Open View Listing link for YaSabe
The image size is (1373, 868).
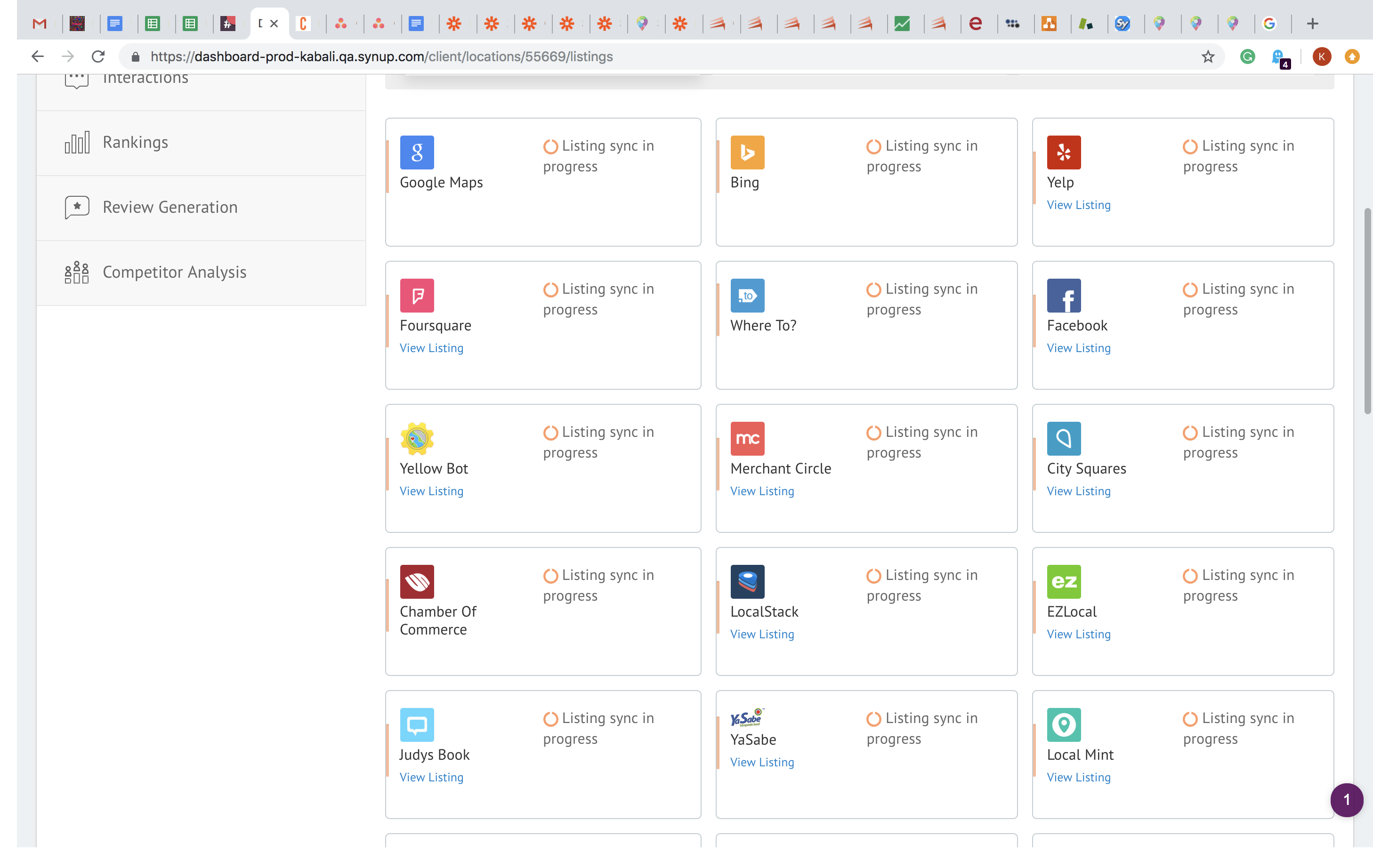coord(762,762)
